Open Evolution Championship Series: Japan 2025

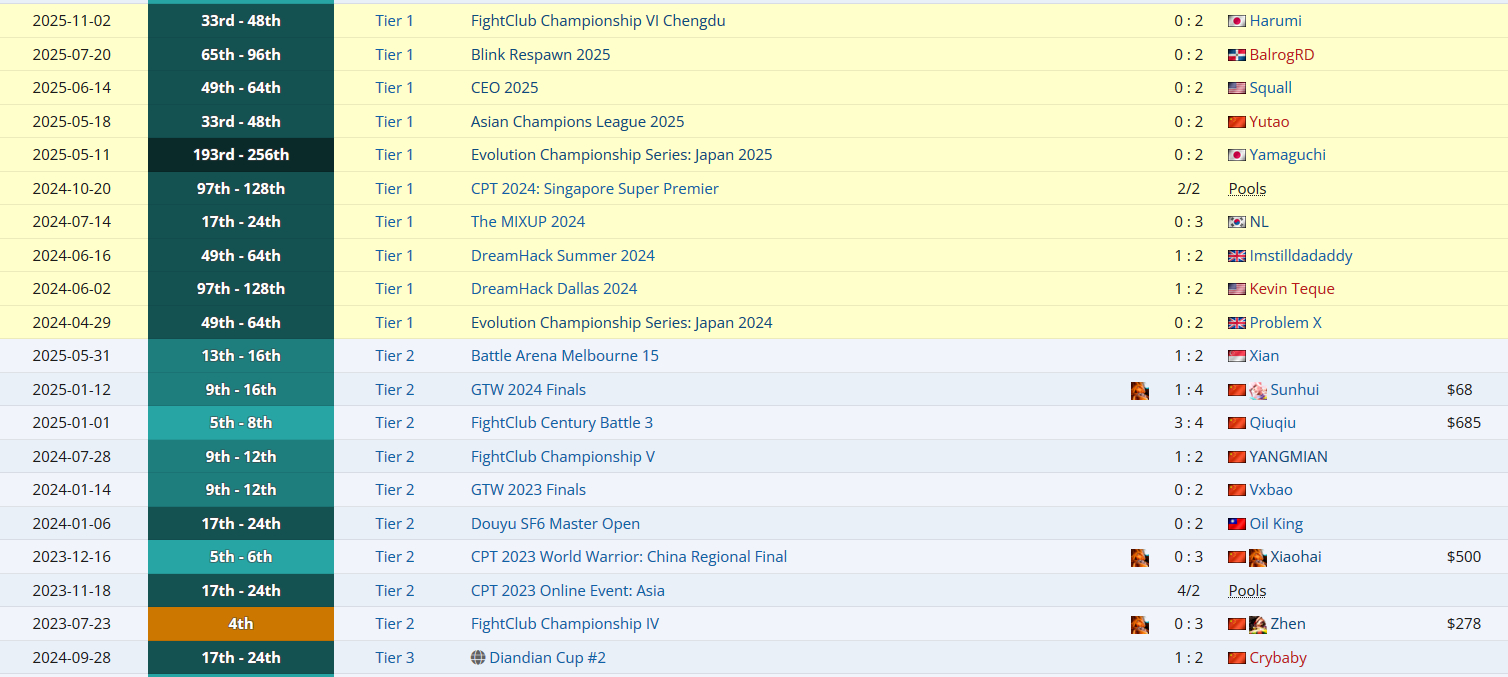622,155
